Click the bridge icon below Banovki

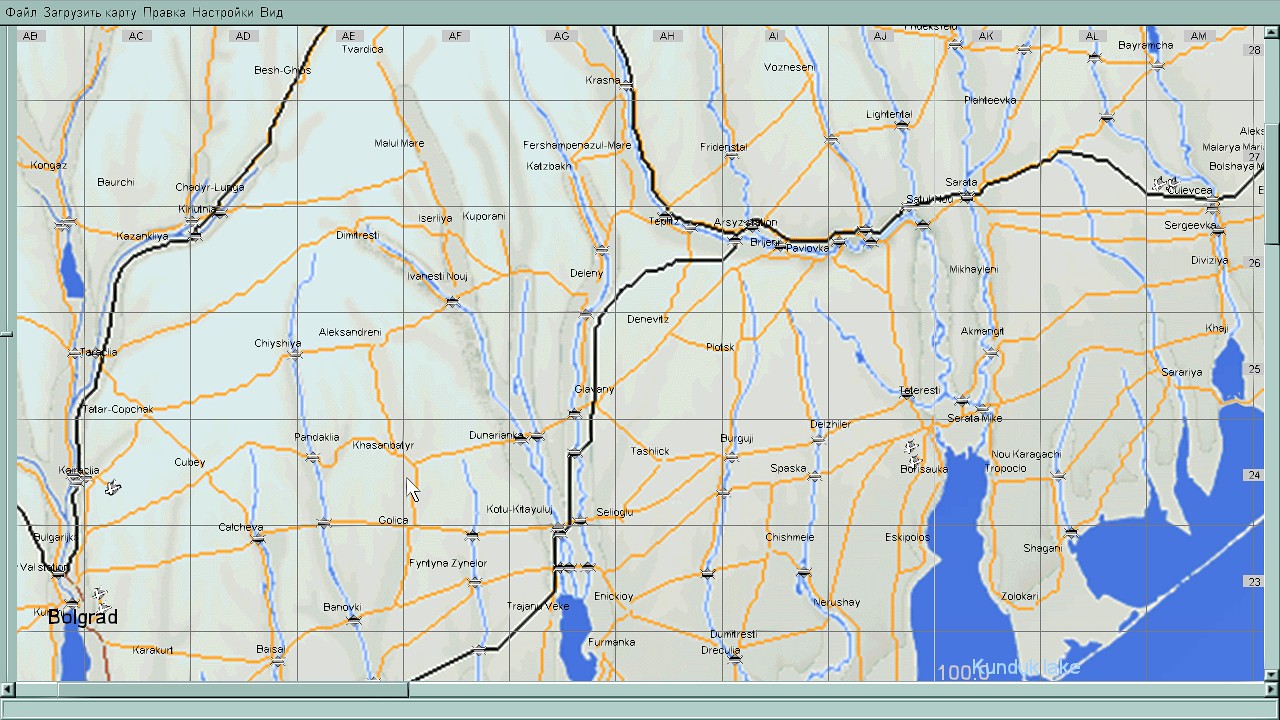(x=352, y=620)
